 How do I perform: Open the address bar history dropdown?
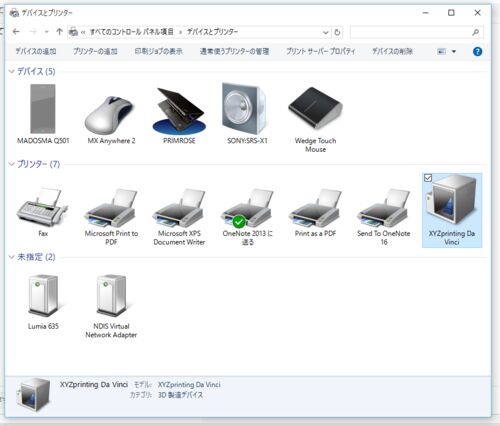pyautogui.click(x=326, y=32)
